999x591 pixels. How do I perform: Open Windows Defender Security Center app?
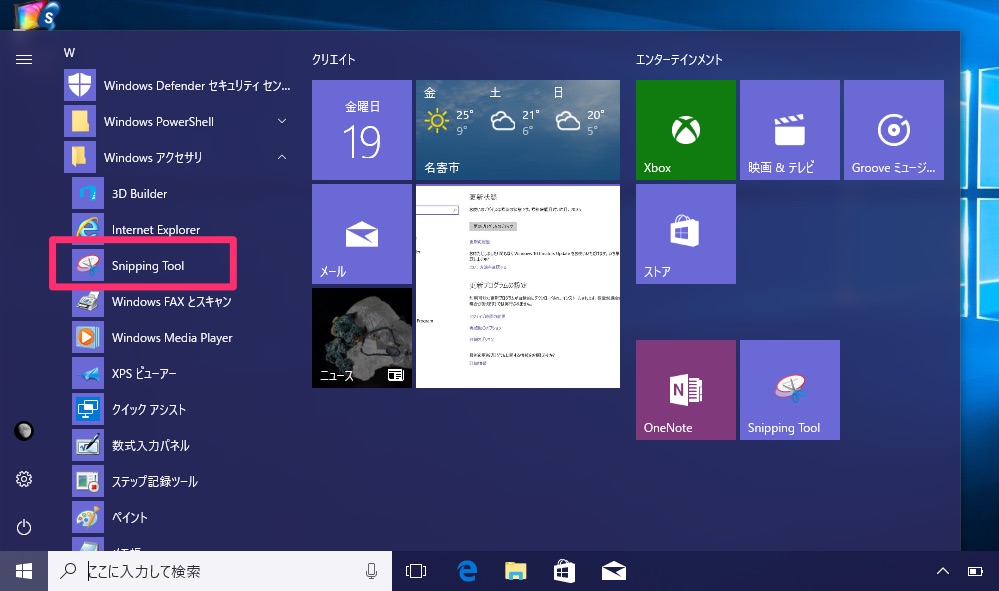pos(178,85)
